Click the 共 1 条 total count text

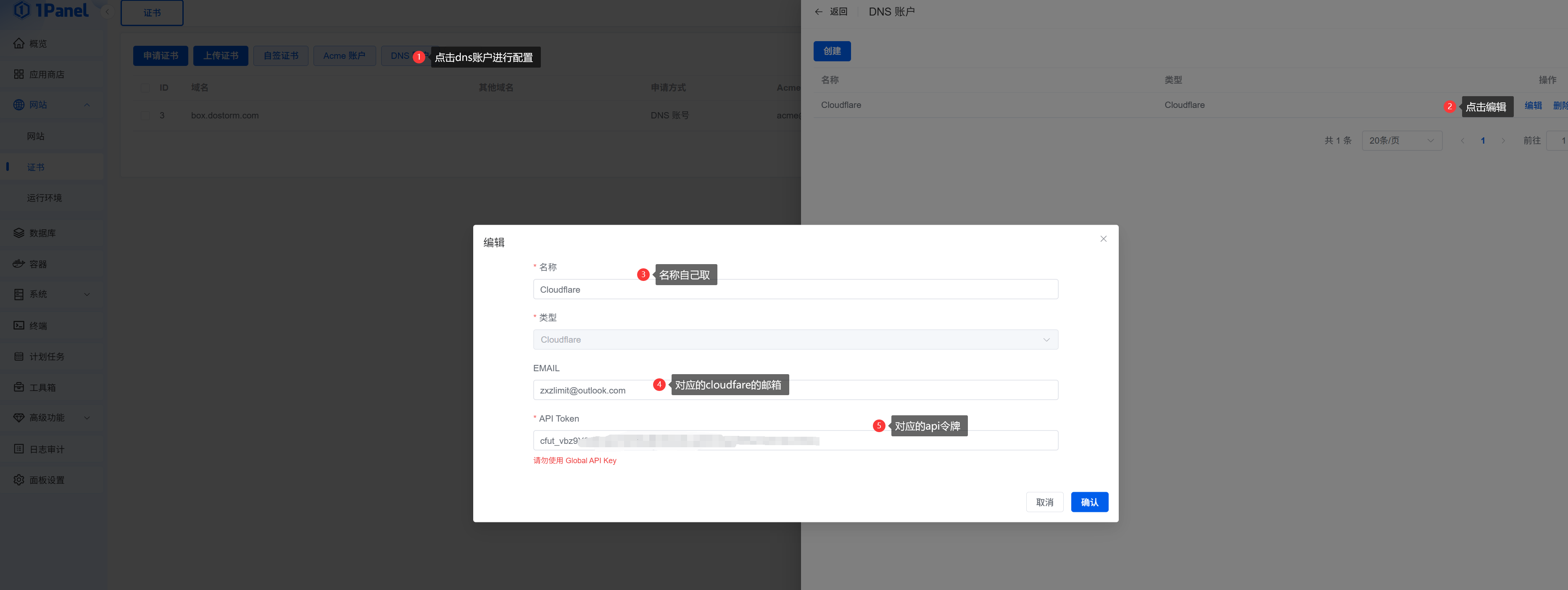click(1338, 141)
